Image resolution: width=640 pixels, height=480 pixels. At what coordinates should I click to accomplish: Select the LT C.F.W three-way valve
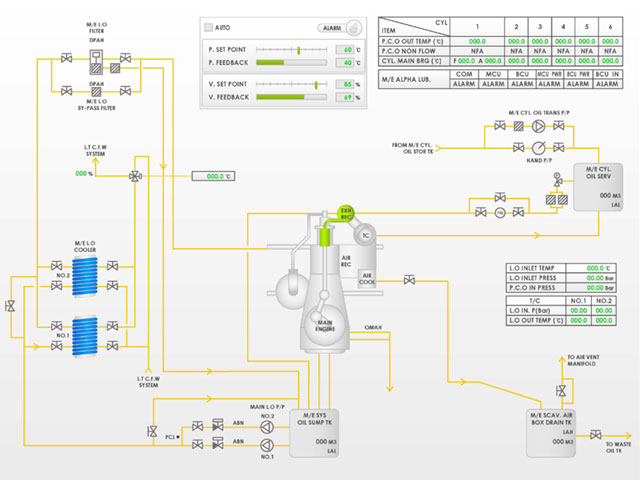click(136, 176)
